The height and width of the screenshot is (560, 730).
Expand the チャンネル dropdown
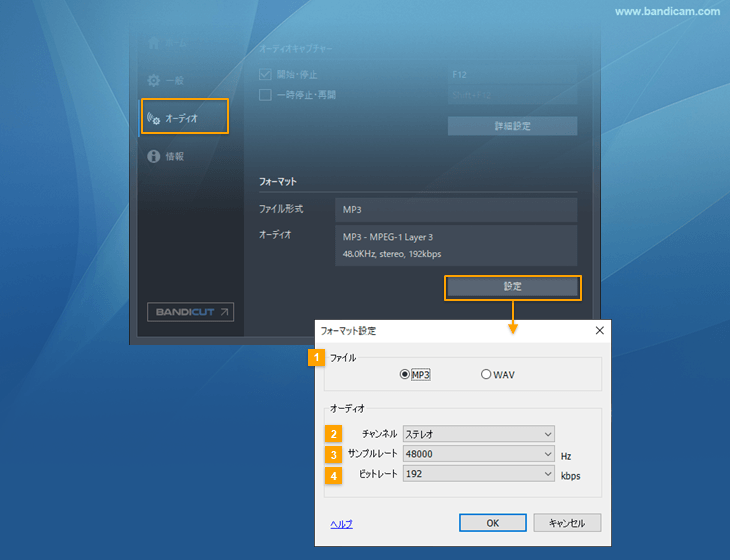coord(478,434)
